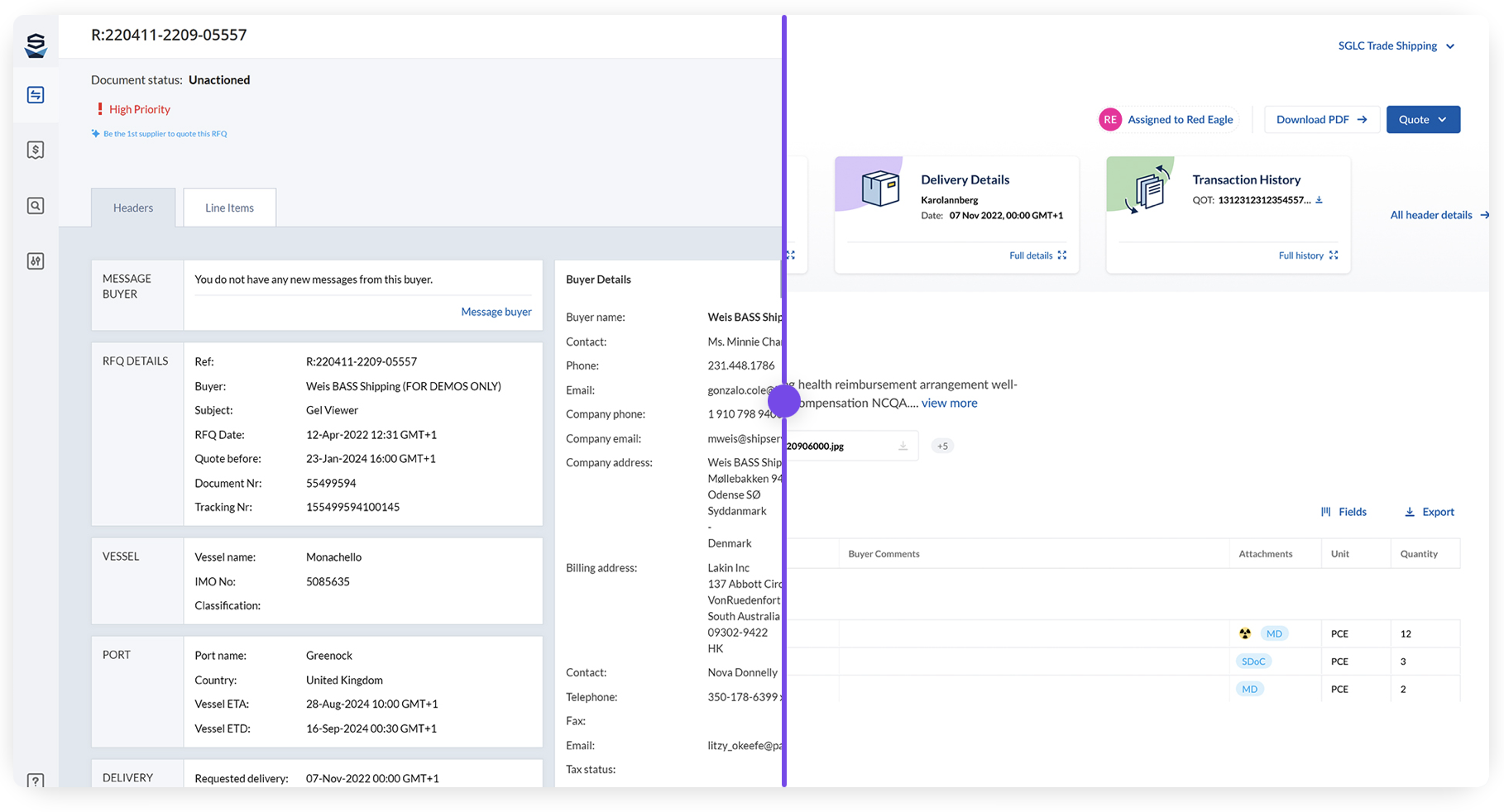Image resolution: width=1504 pixels, height=812 pixels.
Task: Open the documents list sidebar icon
Action: click(36, 95)
